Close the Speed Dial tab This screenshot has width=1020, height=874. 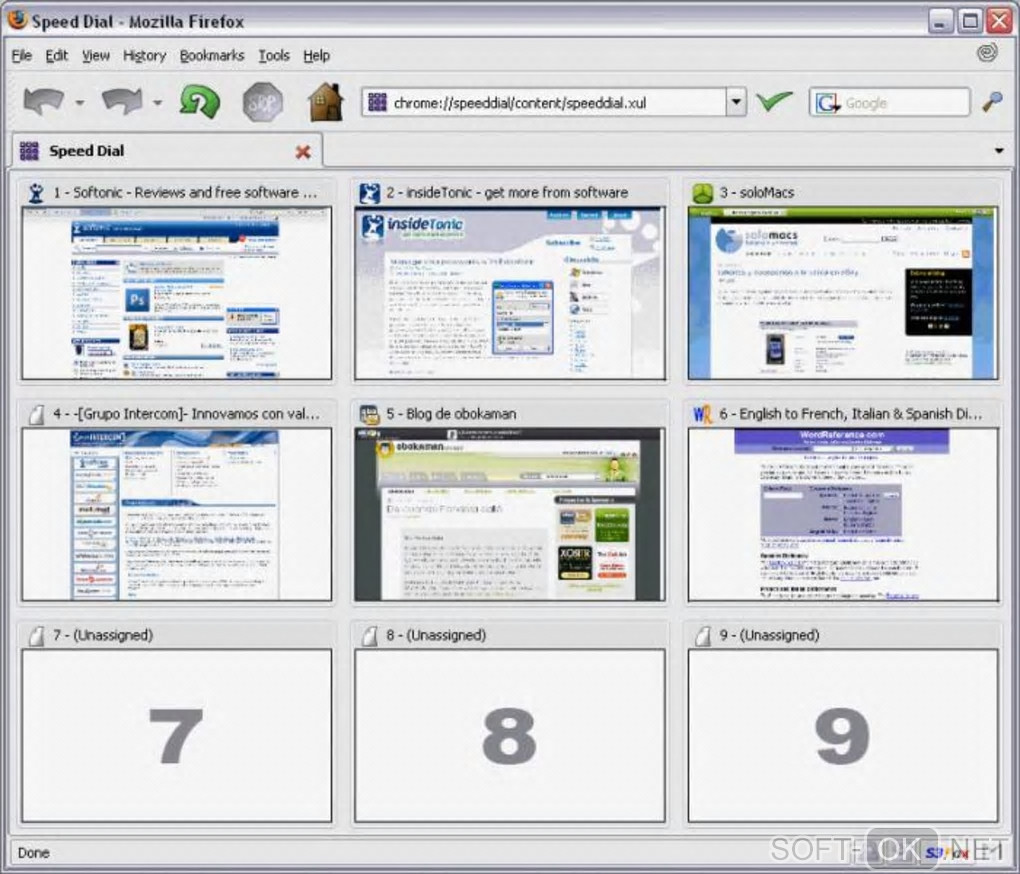tap(303, 152)
